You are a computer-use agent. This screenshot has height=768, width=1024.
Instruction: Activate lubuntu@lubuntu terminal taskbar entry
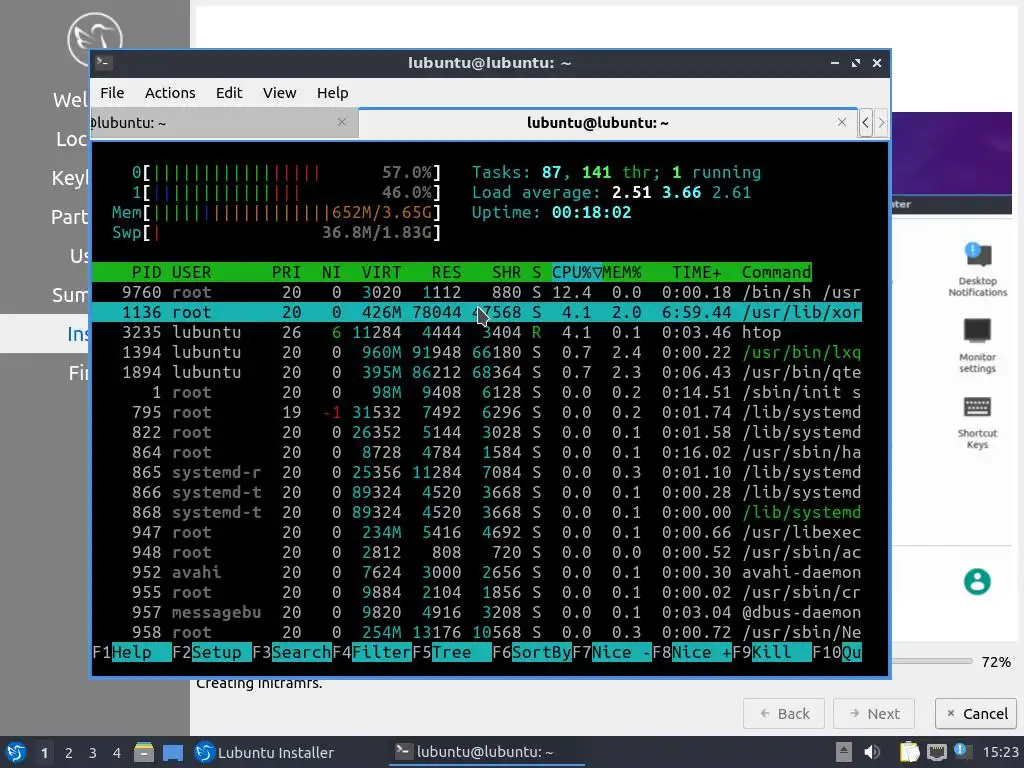click(x=486, y=752)
